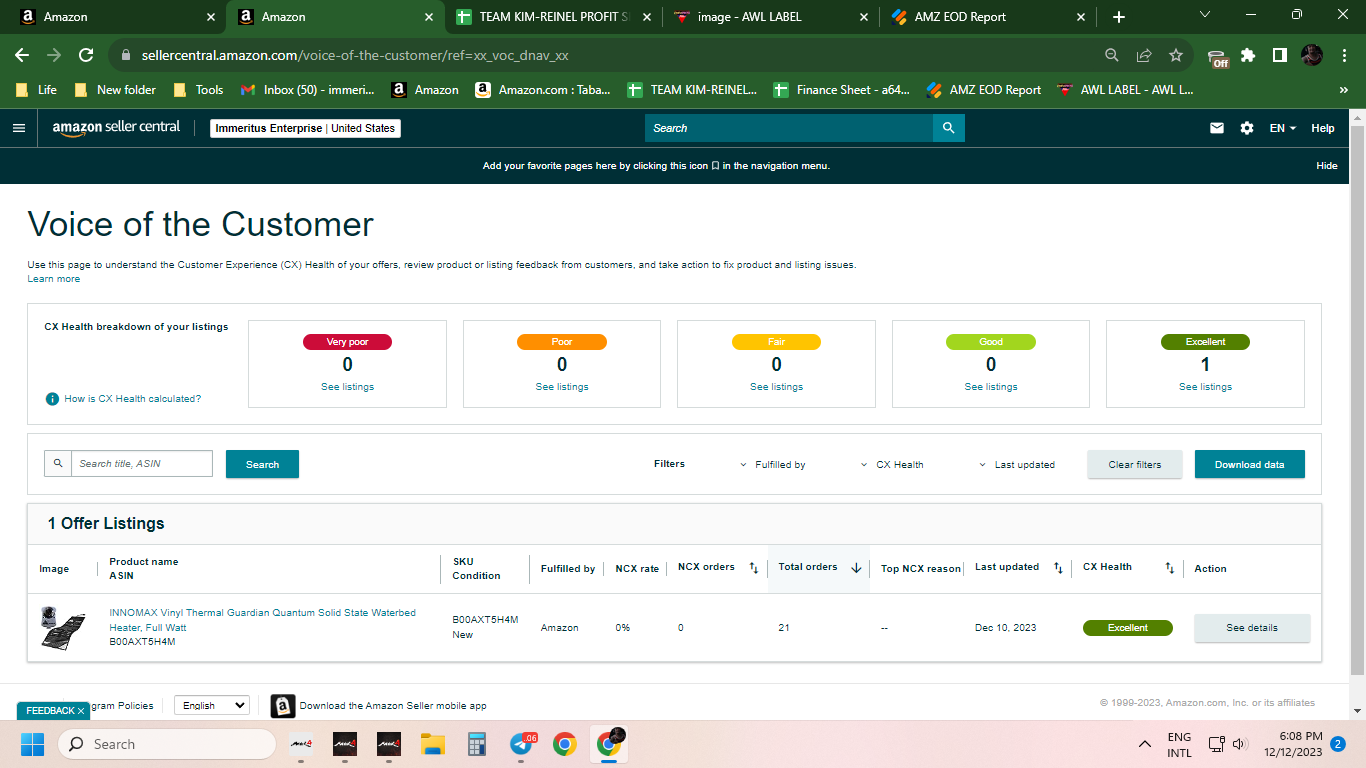Click the Amazon Seller app icon in footer
Viewport: 1366px width, 768px height.
tap(283, 706)
